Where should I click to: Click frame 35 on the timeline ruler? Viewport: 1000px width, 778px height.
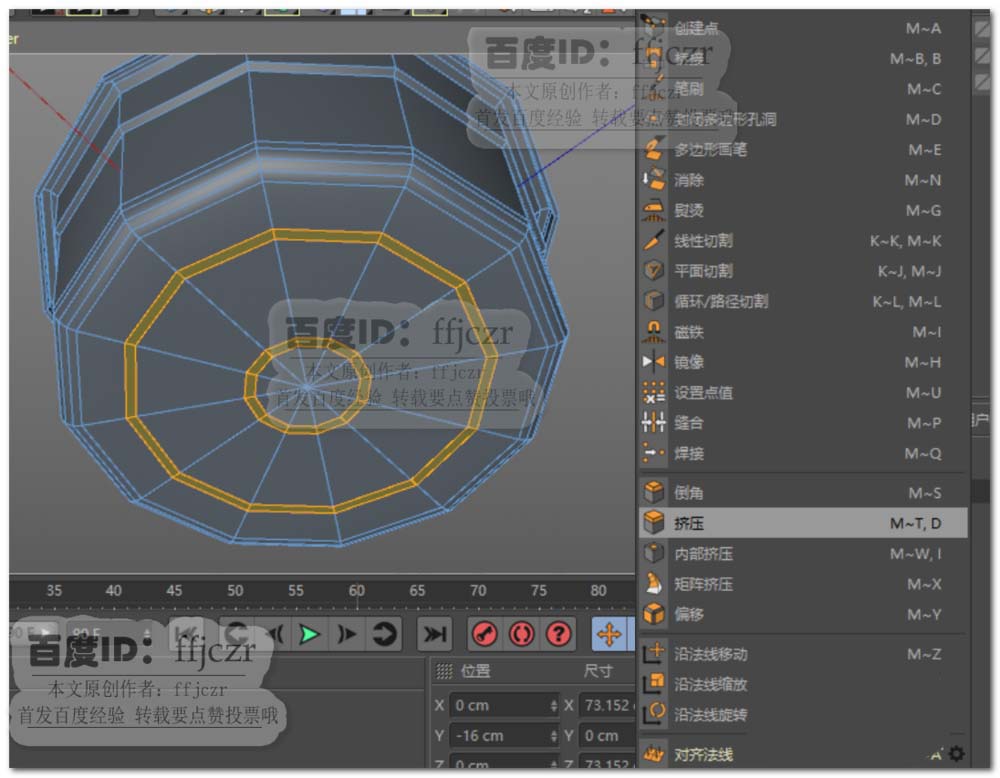[54, 590]
